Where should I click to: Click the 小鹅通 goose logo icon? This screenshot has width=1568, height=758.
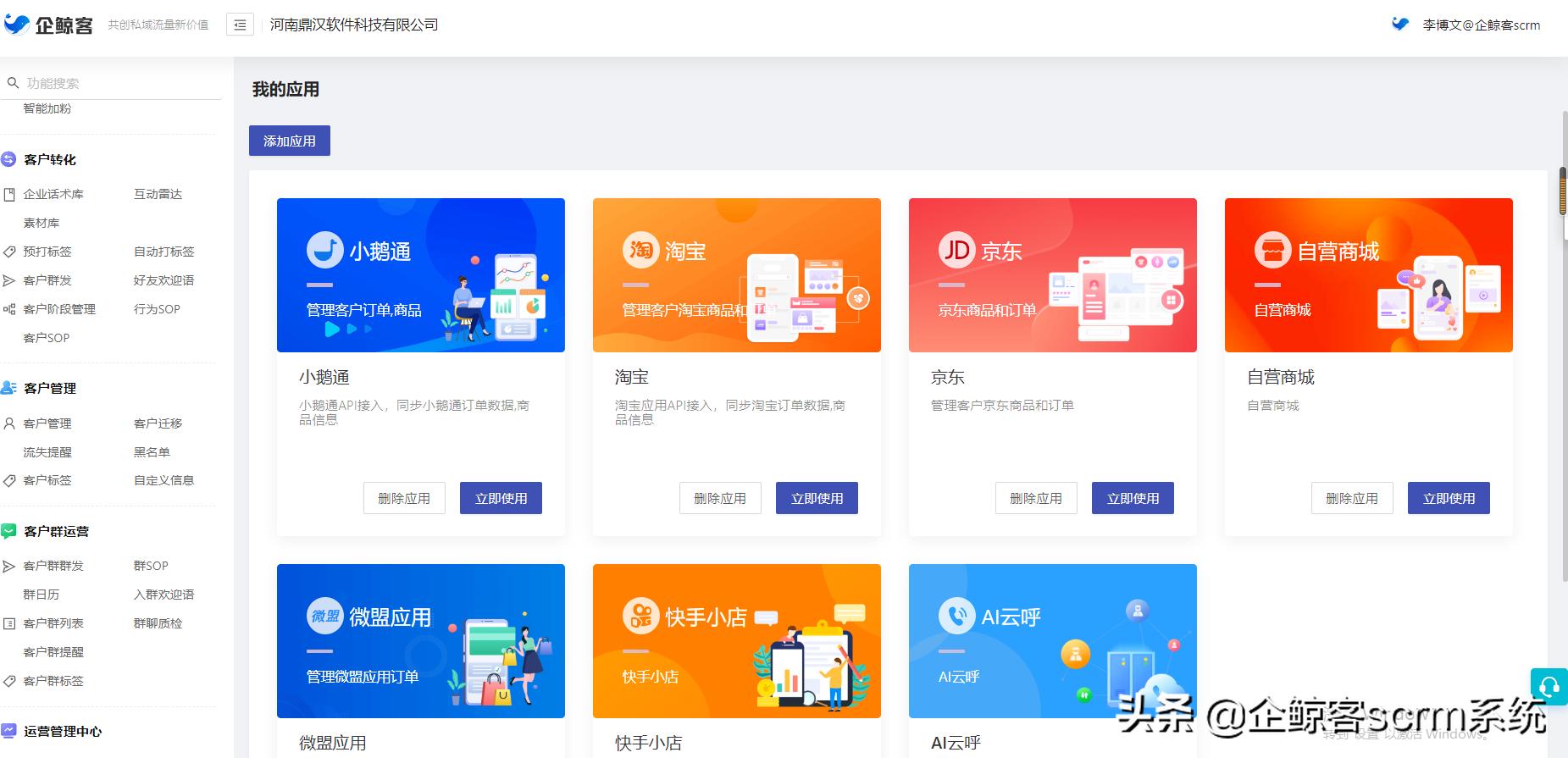324,250
